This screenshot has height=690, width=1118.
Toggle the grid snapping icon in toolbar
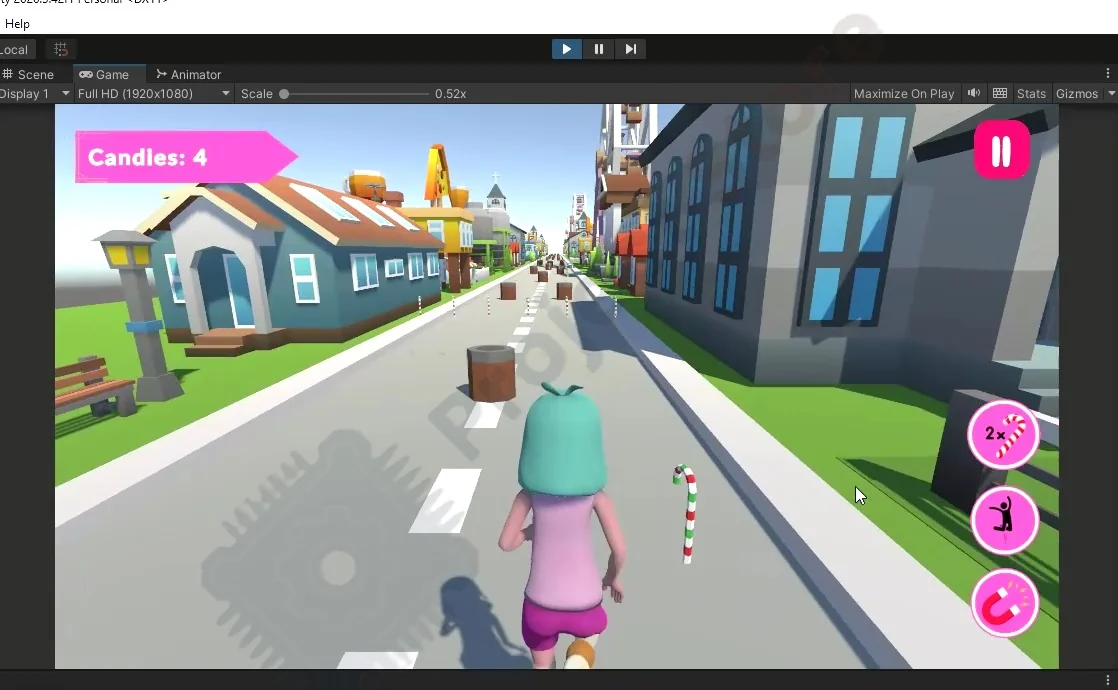[61, 49]
